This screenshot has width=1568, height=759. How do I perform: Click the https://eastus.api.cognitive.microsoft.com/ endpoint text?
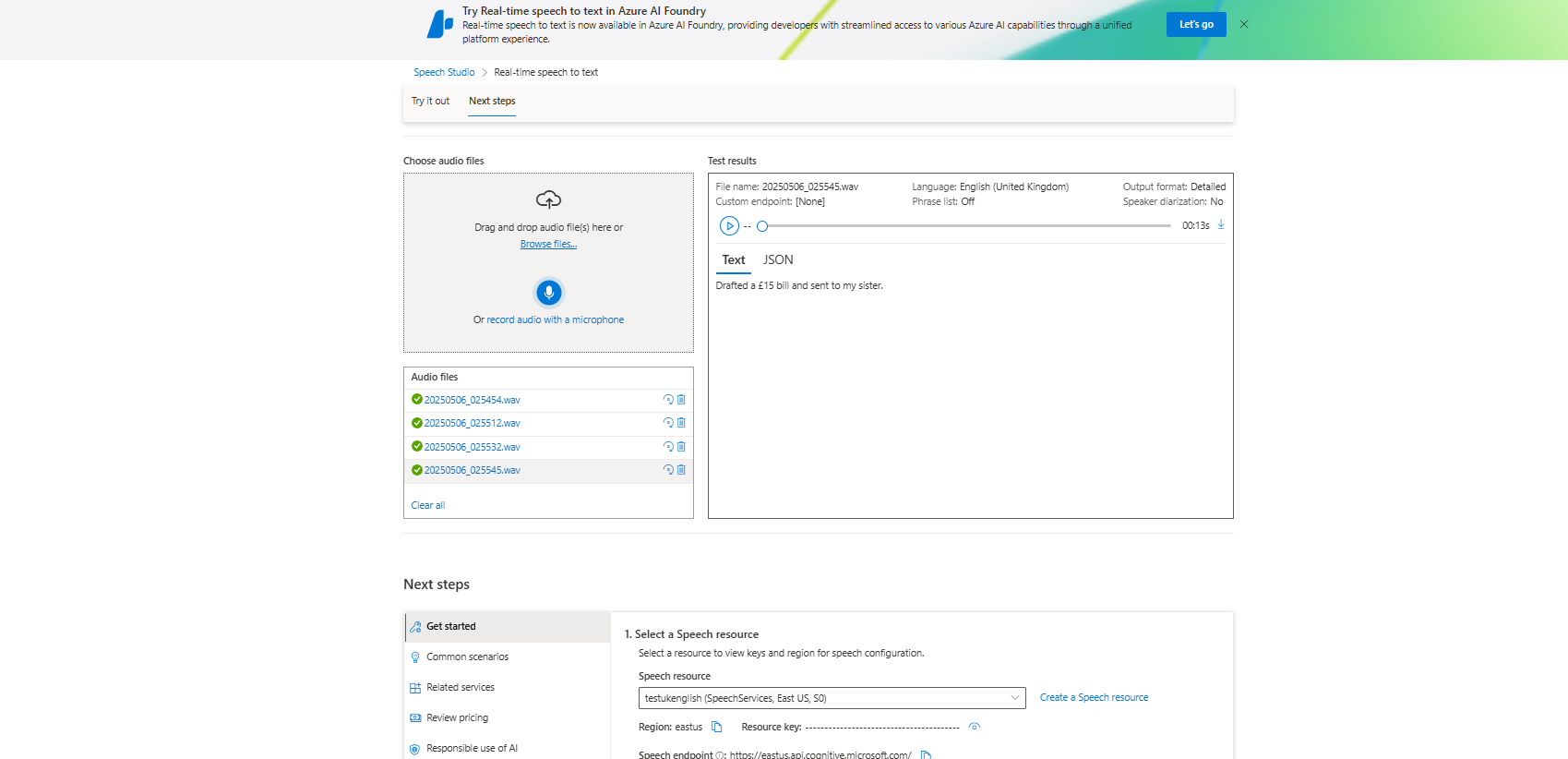(x=820, y=754)
